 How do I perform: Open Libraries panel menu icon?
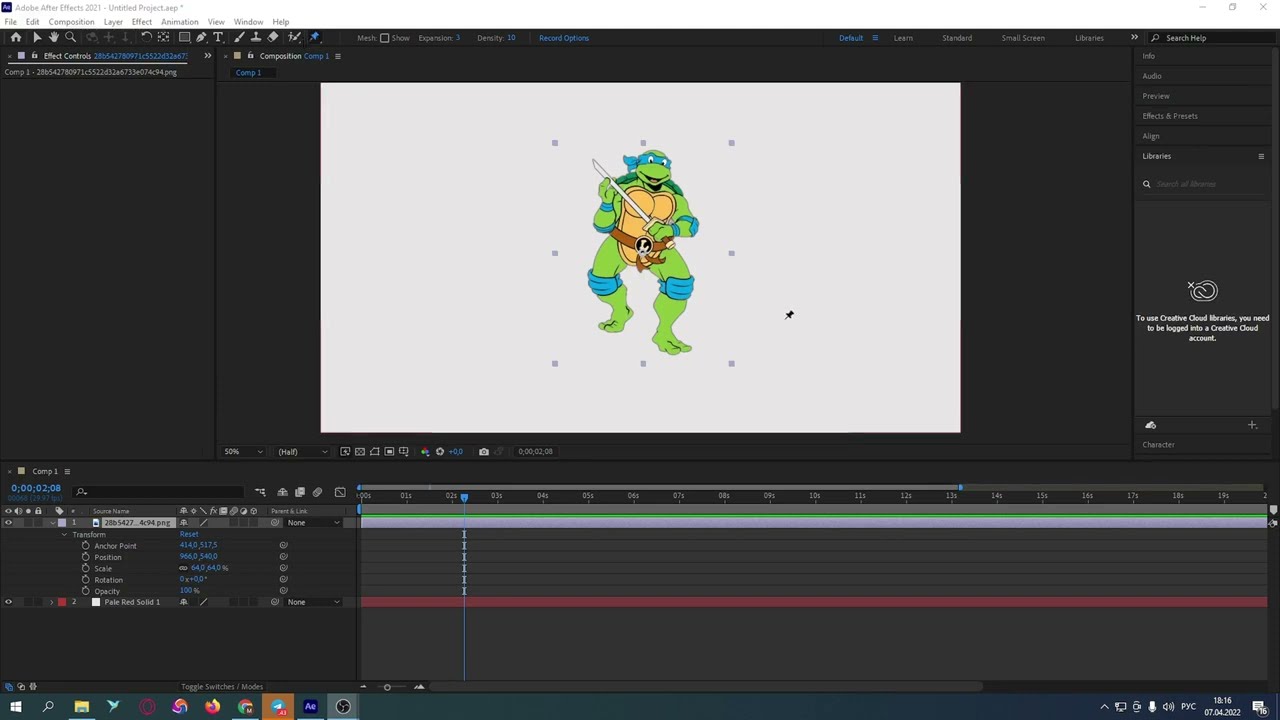(x=1261, y=156)
